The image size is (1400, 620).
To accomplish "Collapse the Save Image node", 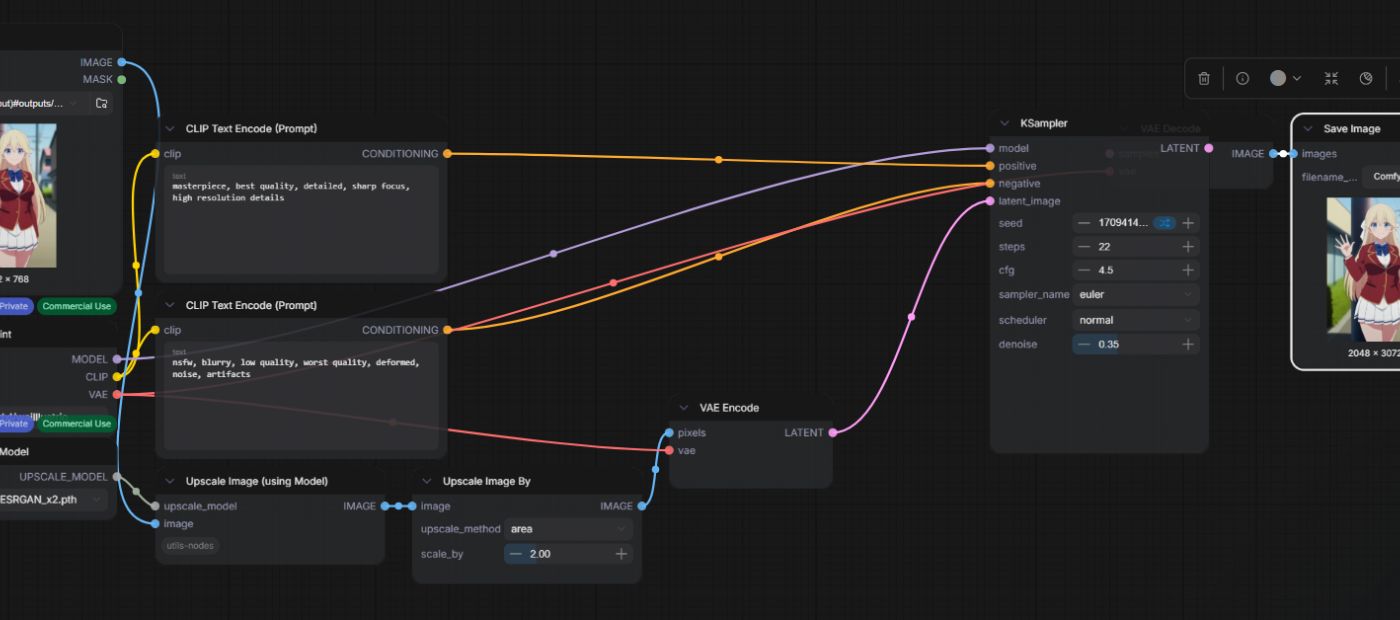I will (1308, 129).
